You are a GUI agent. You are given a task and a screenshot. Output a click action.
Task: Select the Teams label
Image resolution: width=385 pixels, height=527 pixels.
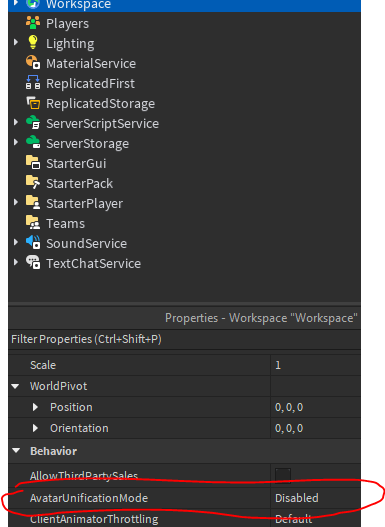(x=66, y=224)
